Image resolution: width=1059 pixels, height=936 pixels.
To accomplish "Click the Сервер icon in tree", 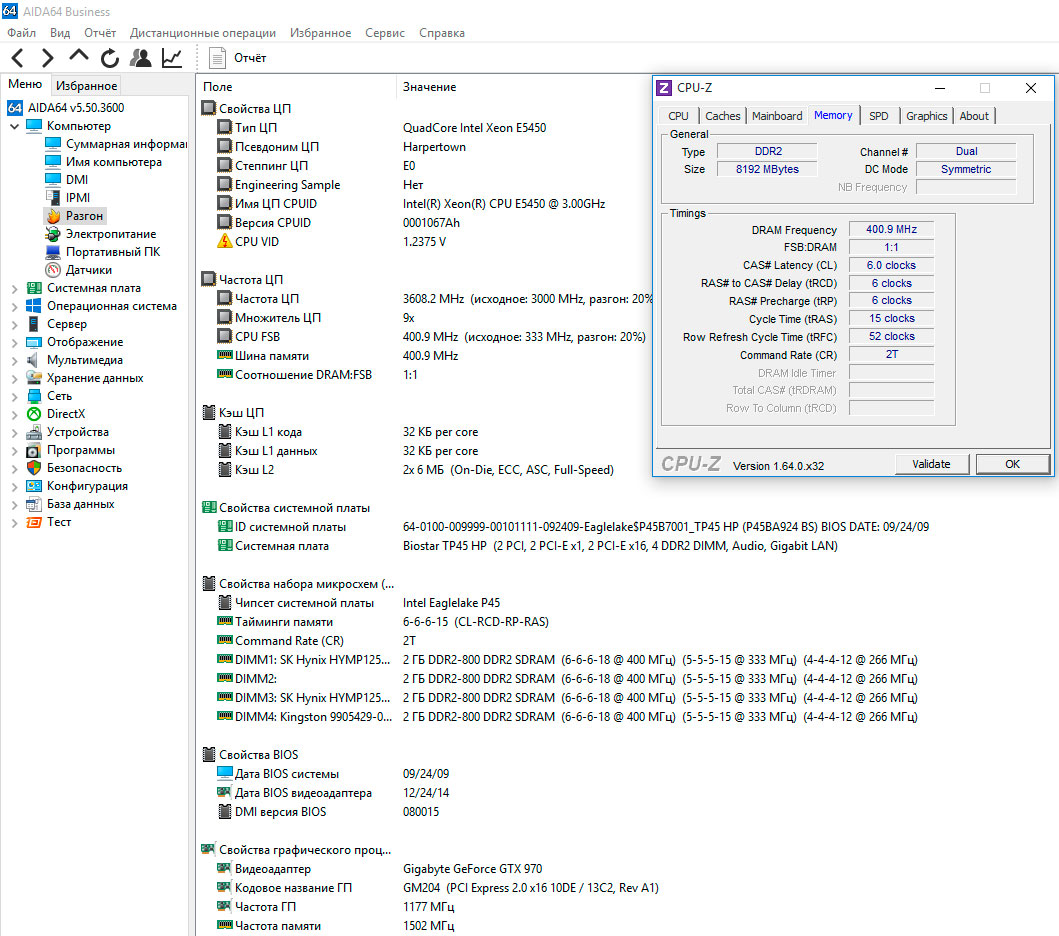I will click(34, 324).
